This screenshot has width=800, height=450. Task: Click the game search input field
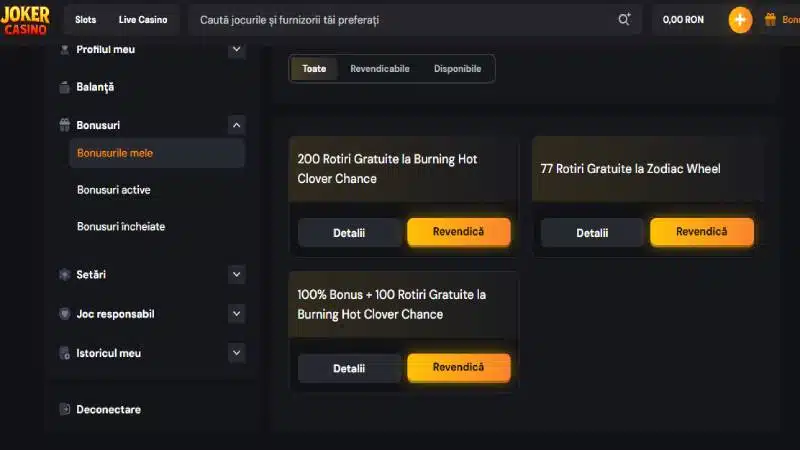400,19
